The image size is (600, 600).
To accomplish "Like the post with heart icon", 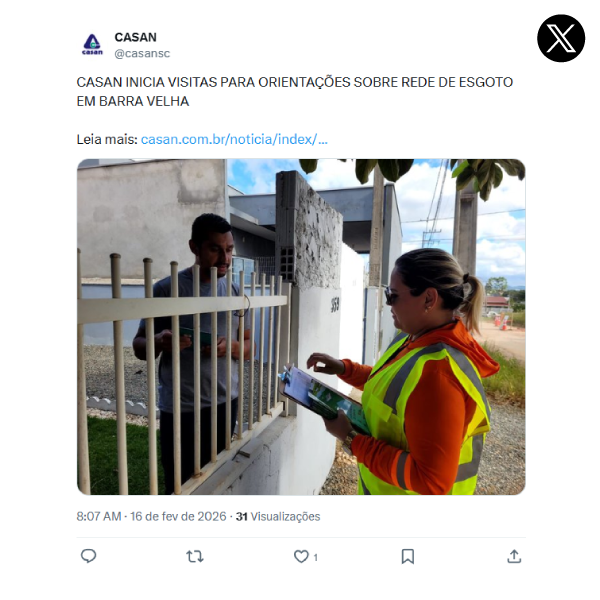I will [301, 556].
